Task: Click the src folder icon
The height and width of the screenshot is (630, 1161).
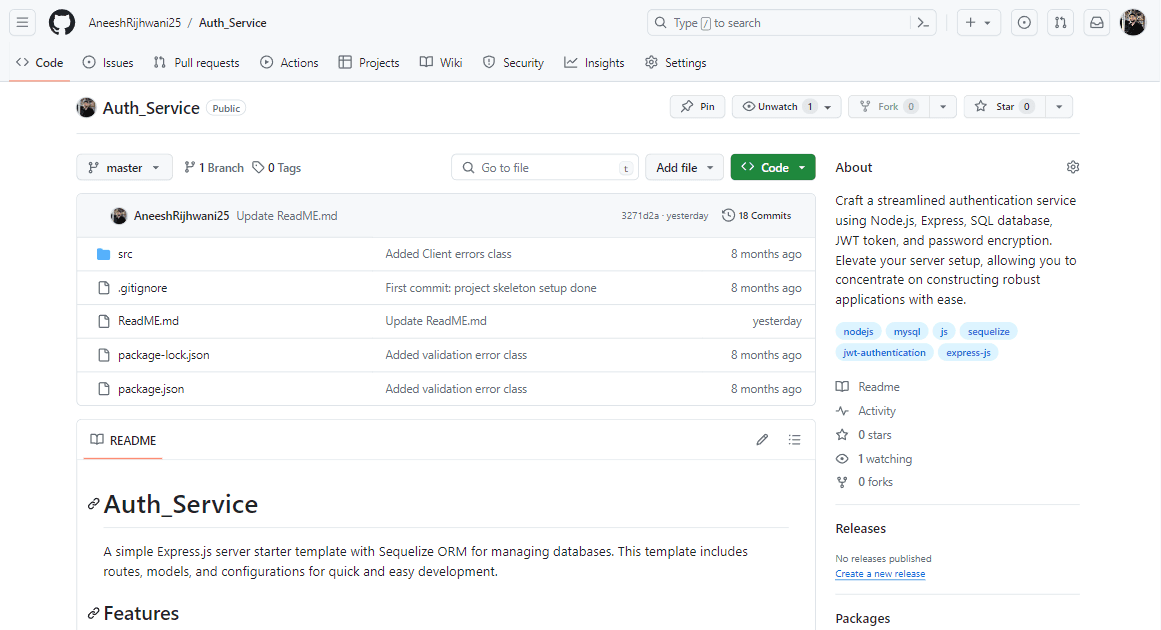Action: click(x=104, y=254)
